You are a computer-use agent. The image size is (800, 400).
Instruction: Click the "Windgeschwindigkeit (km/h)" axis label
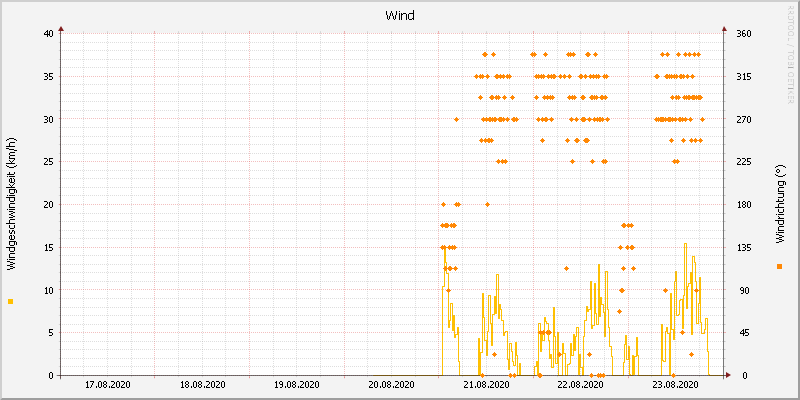click(x=11, y=204)
